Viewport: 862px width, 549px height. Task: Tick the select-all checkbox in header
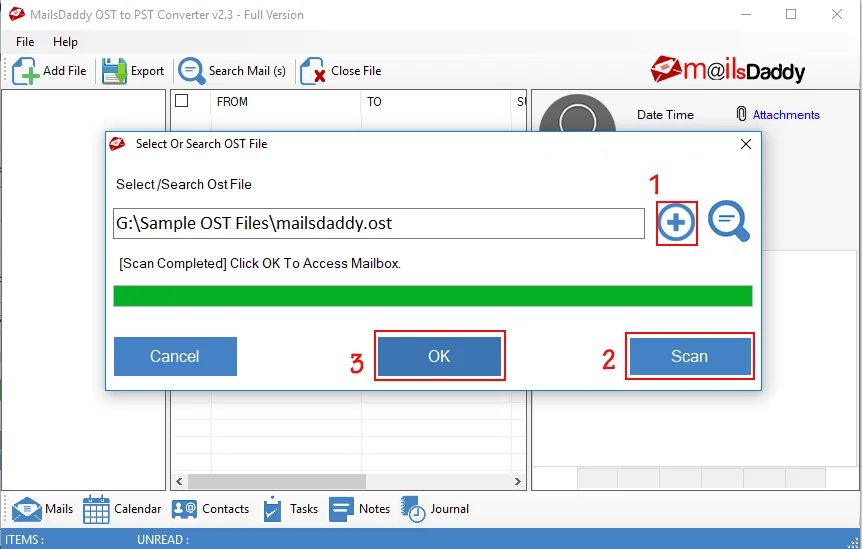pos(182,101)
